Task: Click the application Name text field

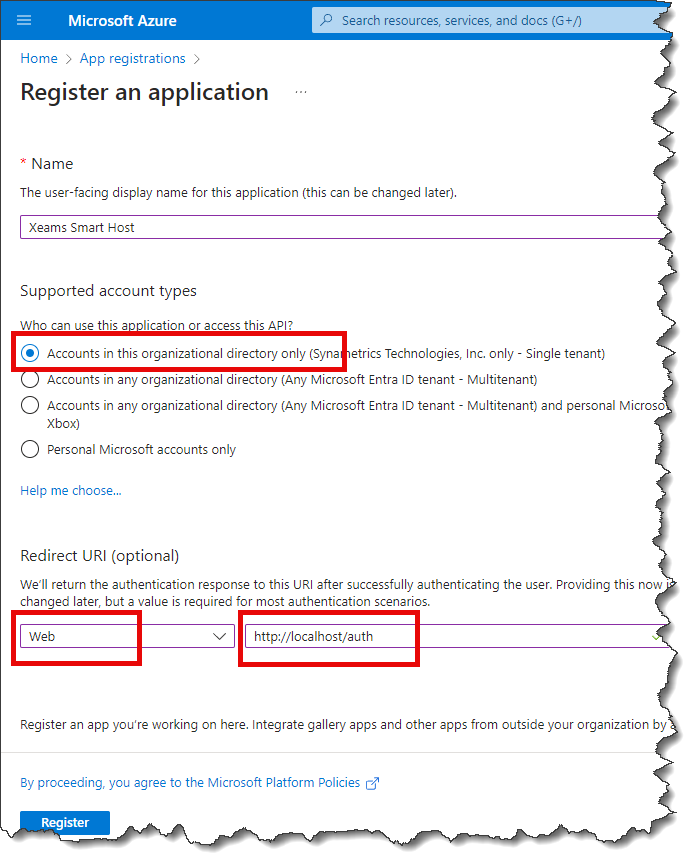Action: tap(340, 227)
